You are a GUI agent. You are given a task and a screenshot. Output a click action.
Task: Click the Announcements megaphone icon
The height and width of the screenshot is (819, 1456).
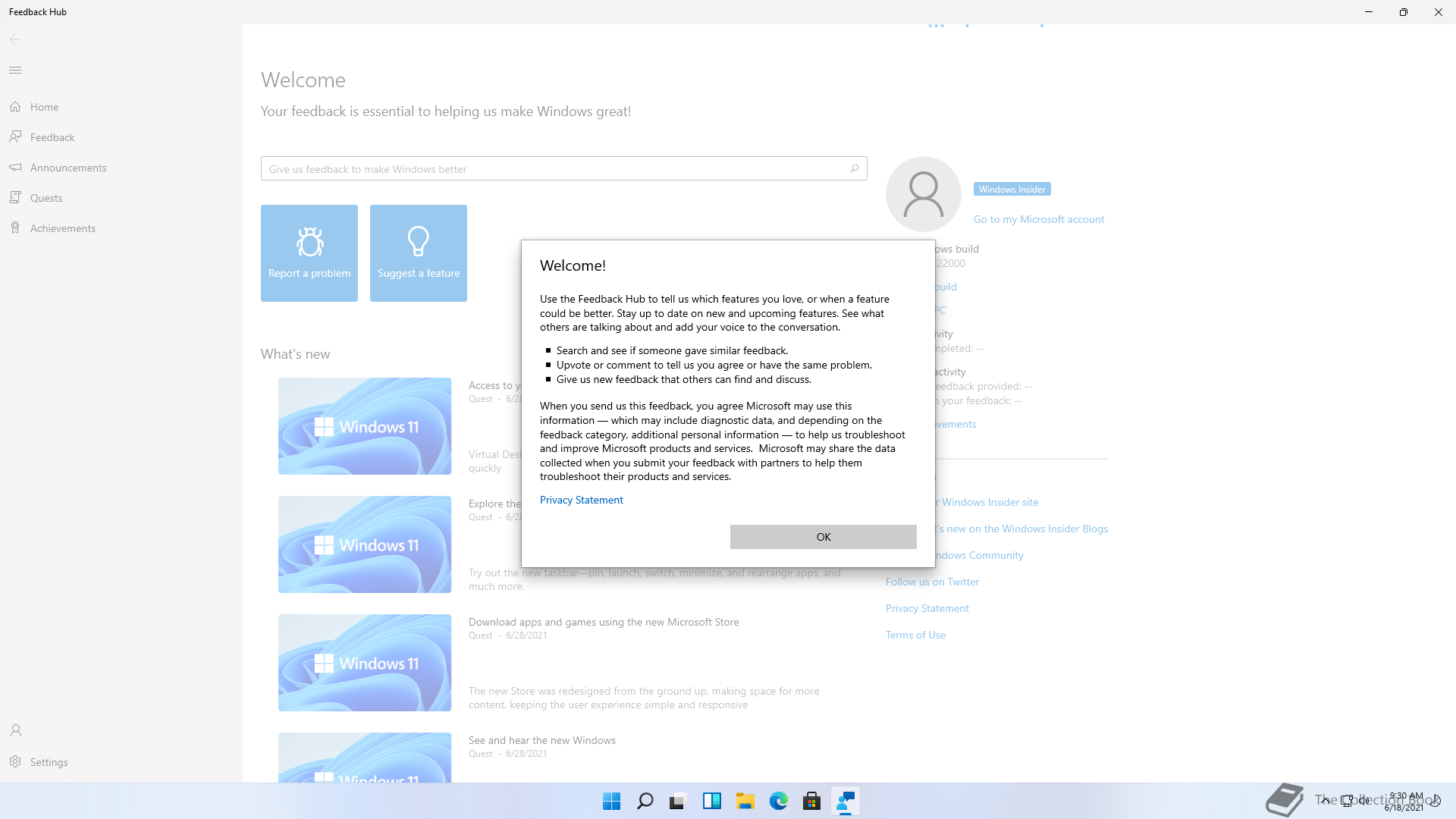15,167
